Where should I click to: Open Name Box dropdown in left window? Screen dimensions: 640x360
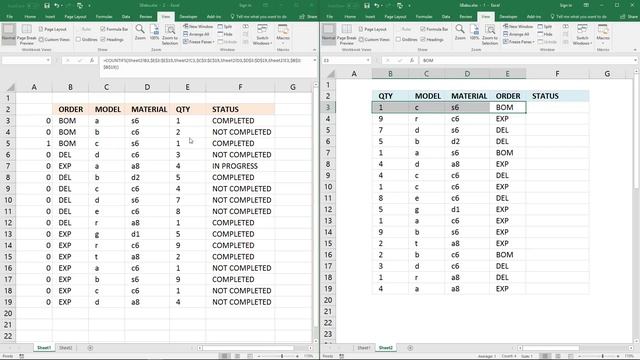click(x=48, y=60)
